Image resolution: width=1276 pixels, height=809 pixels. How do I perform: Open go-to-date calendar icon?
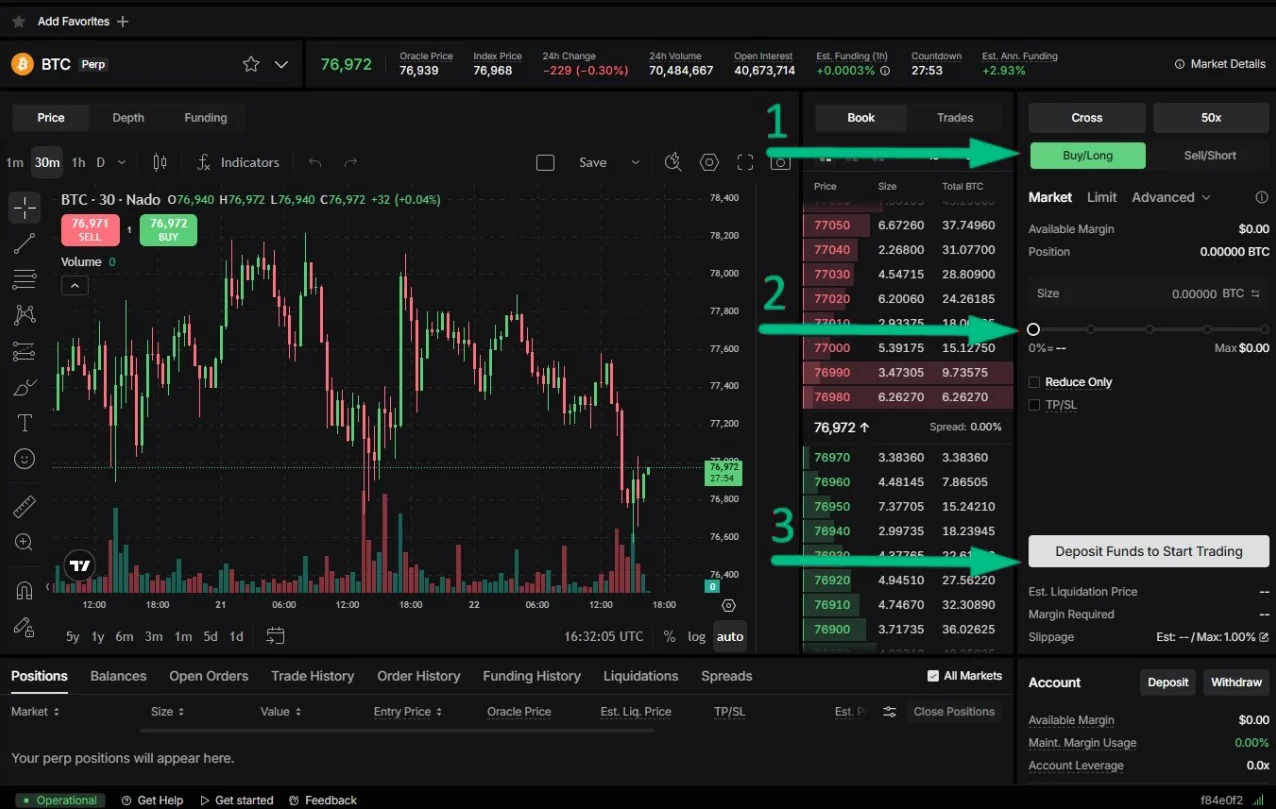point(276,636)
